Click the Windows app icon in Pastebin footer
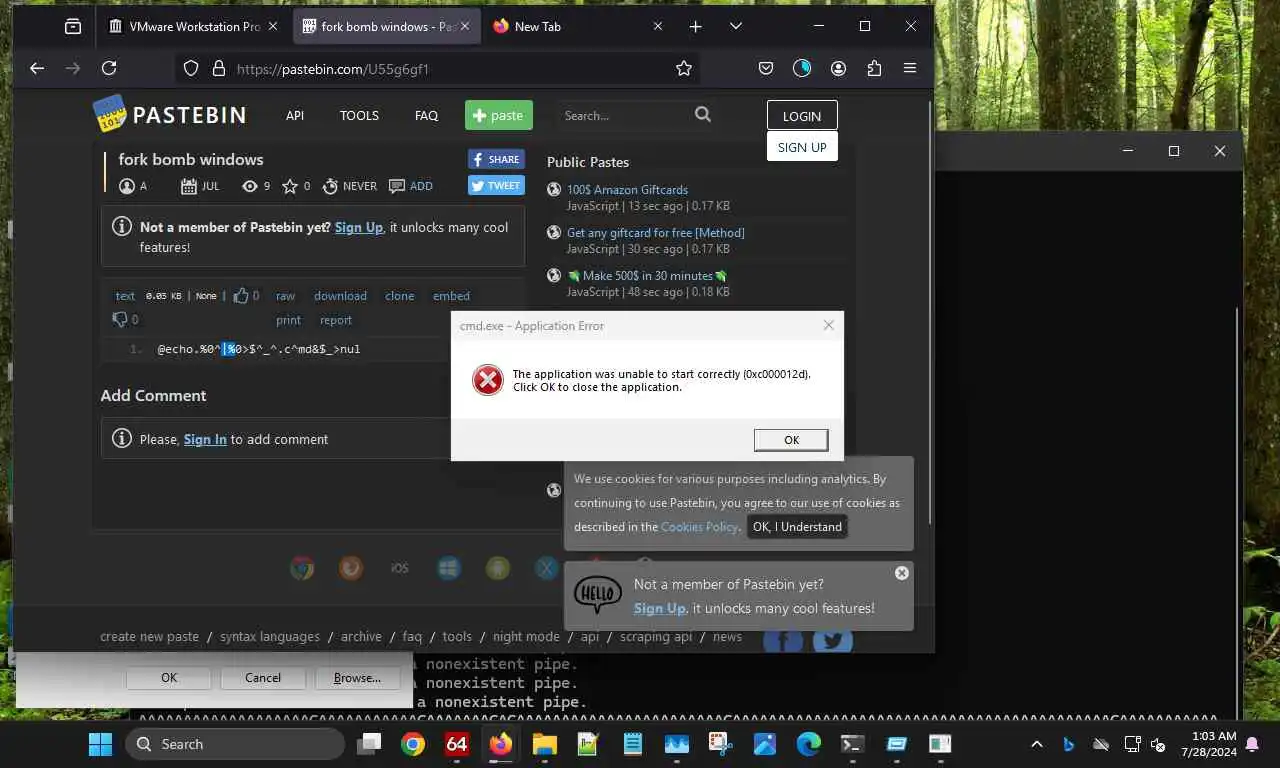This screenshot has height=768, width=1280. click(x=449, y=568)
